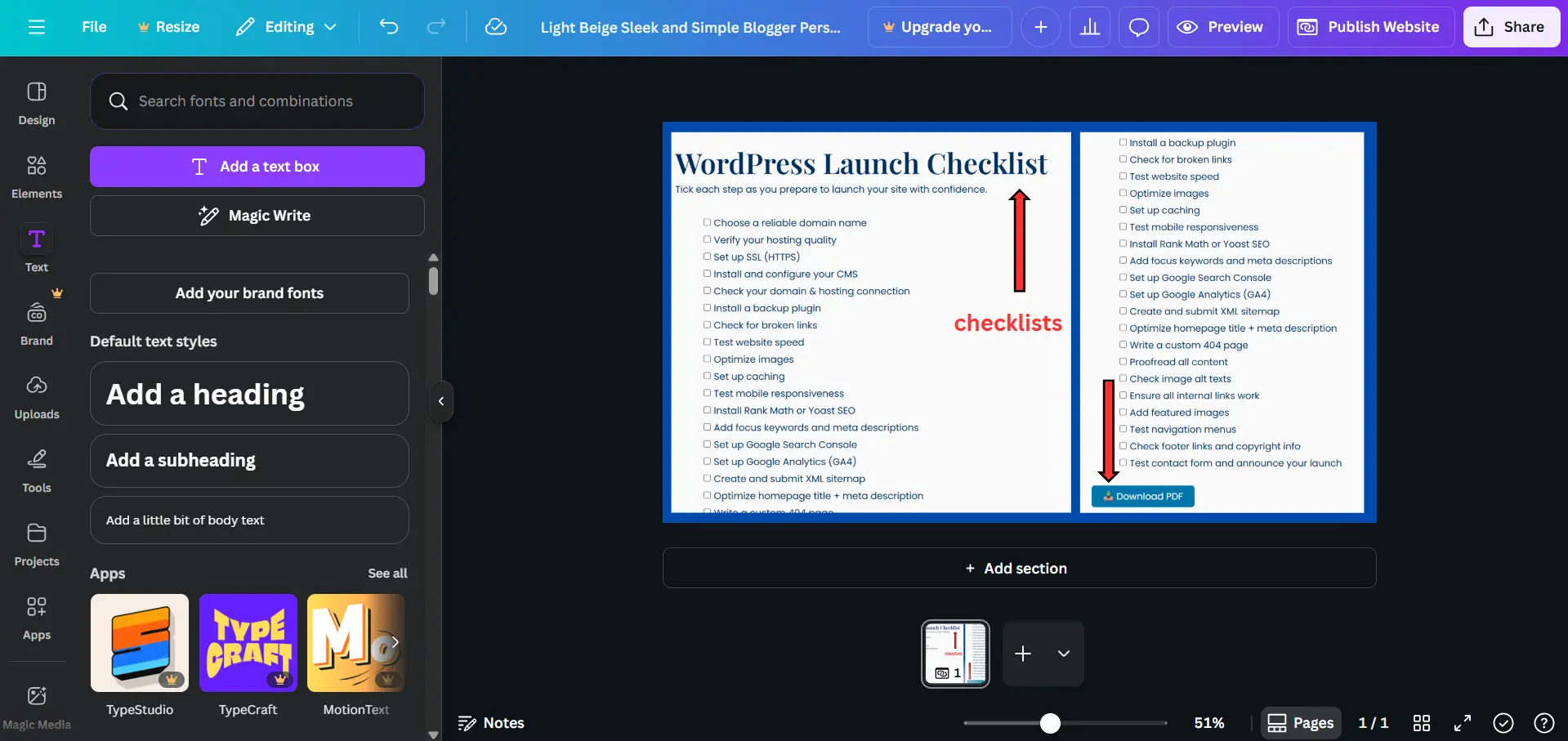Click the side panel scroll down arrow
This screenshot has width=1568, height=741.
(433, 734)
